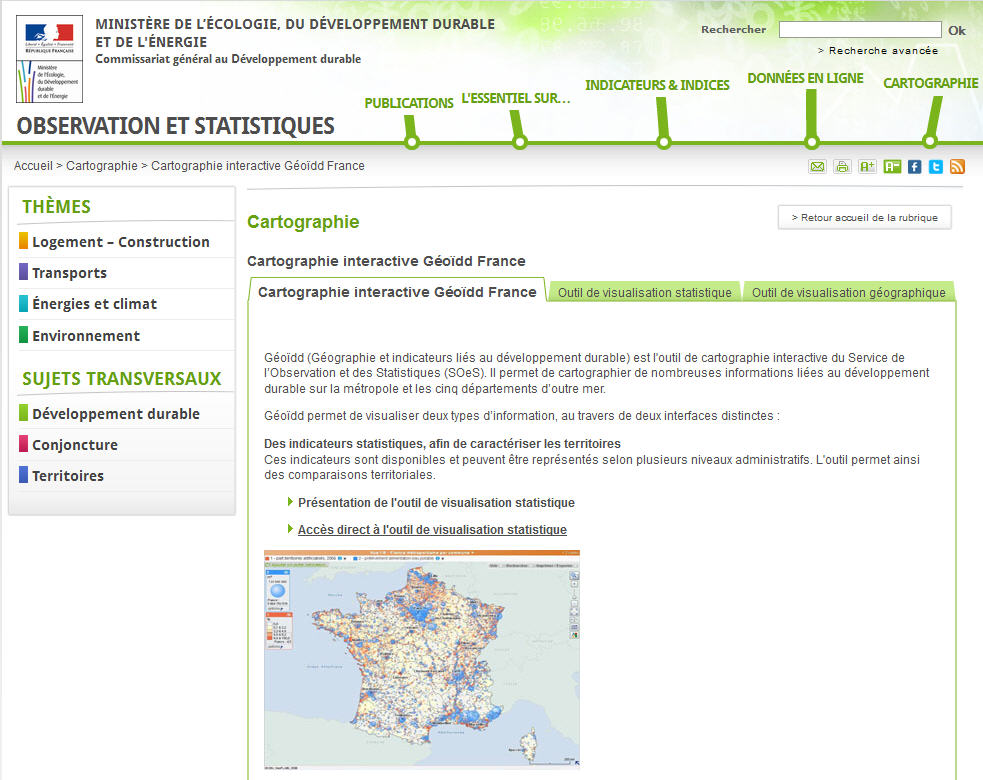Open the Données en ligne menu

[x=805, y=78]
